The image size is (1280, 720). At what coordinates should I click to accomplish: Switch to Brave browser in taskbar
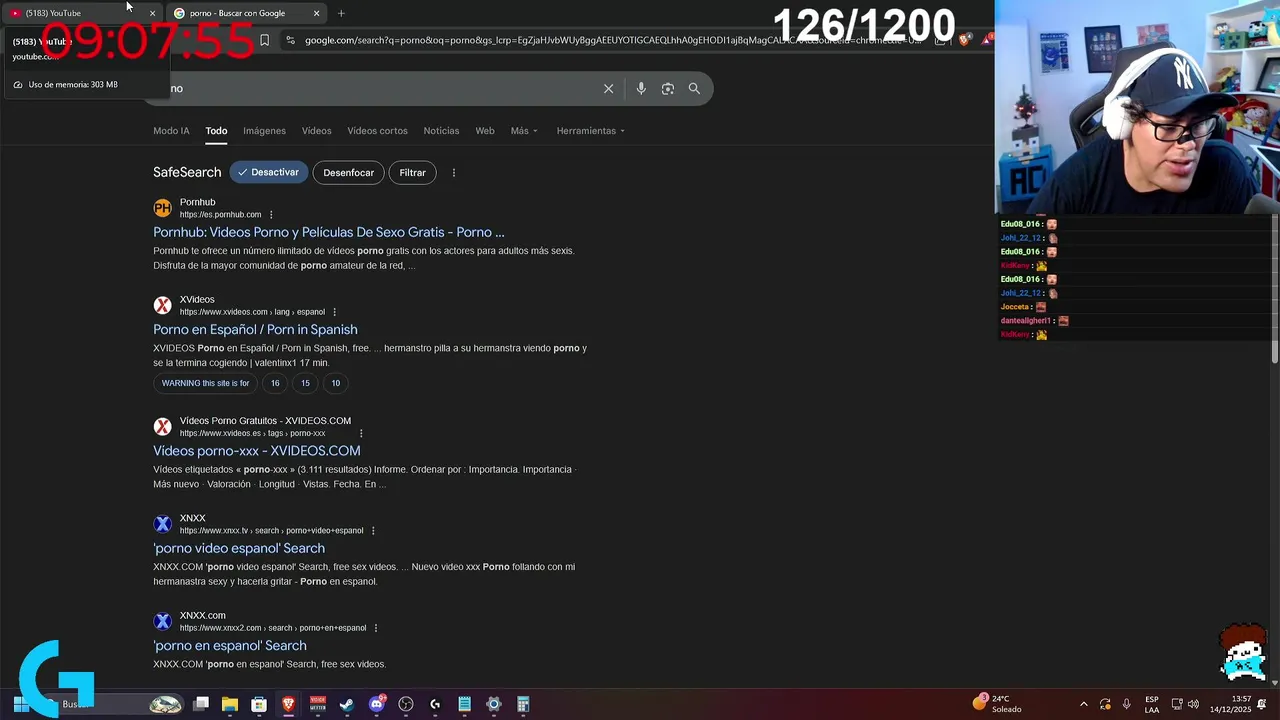[288, 704]
